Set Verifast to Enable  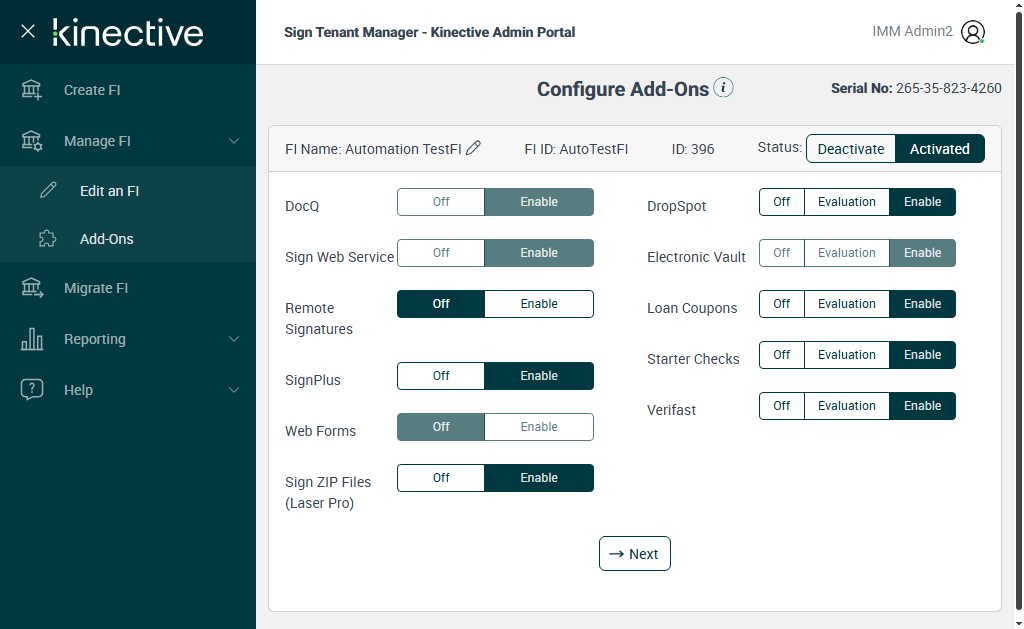tap(922, 406)
